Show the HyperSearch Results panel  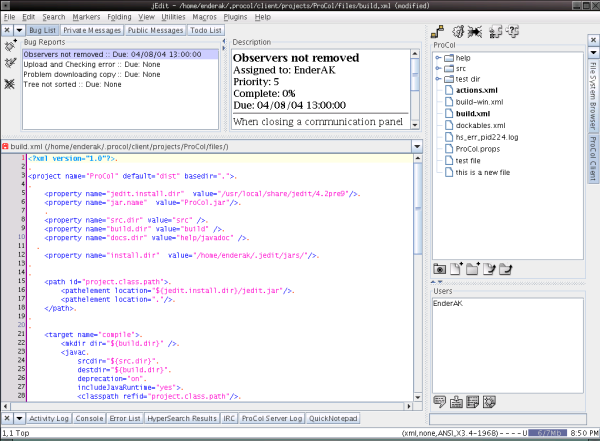coord(183,418)
